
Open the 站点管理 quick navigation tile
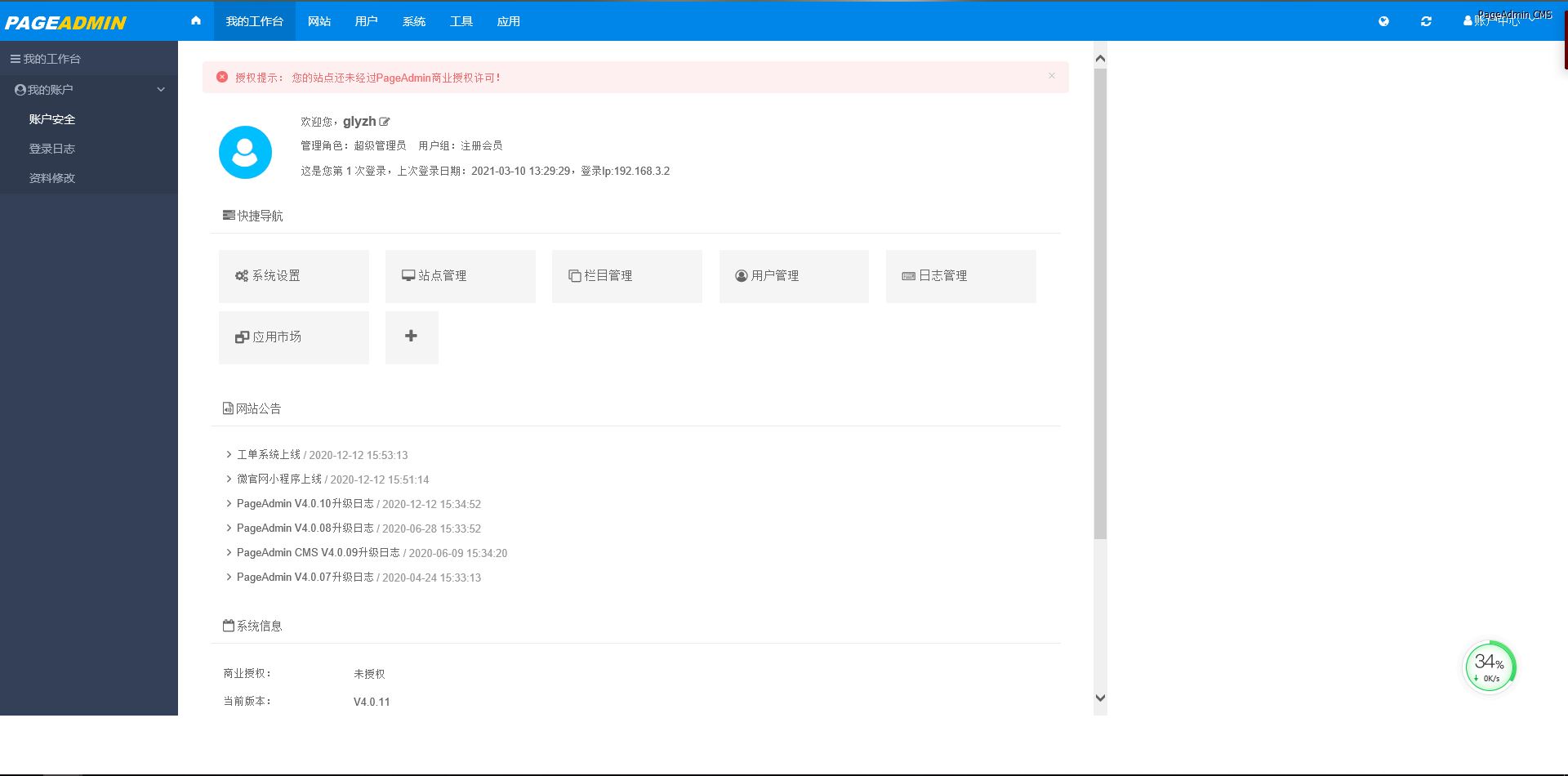click(460, 276)
